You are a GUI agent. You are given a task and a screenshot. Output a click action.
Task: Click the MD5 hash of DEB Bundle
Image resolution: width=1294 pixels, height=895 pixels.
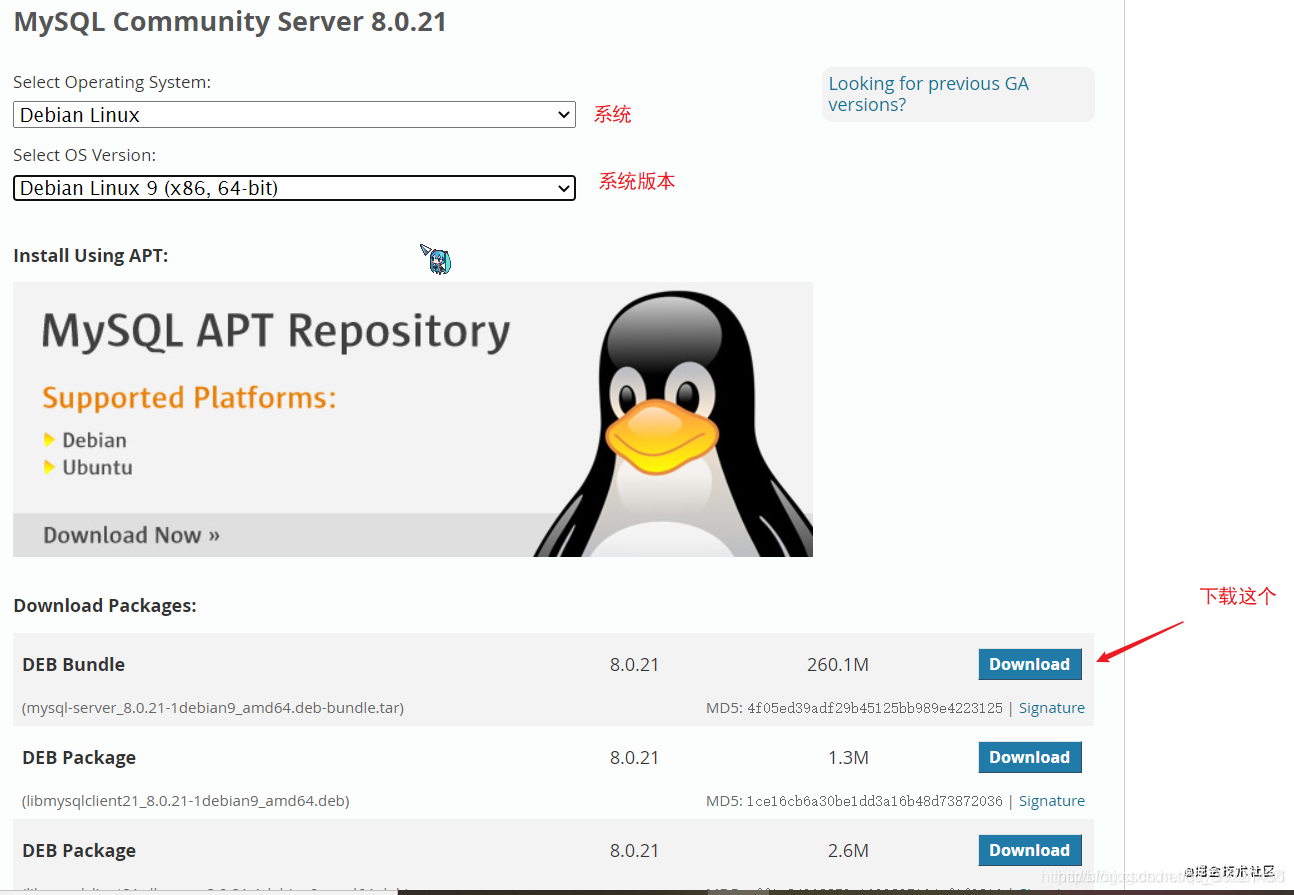[x=874, y=708]
